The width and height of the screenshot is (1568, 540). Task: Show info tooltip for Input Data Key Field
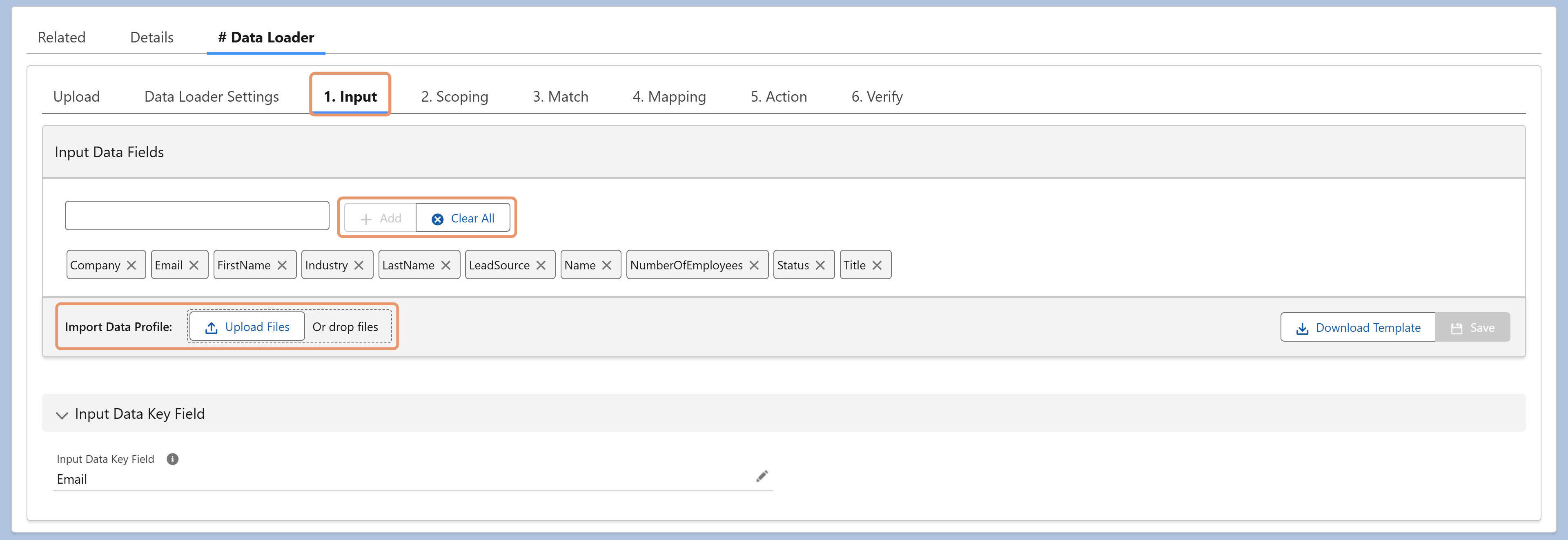pyautogui.click(x=172, y=459)
